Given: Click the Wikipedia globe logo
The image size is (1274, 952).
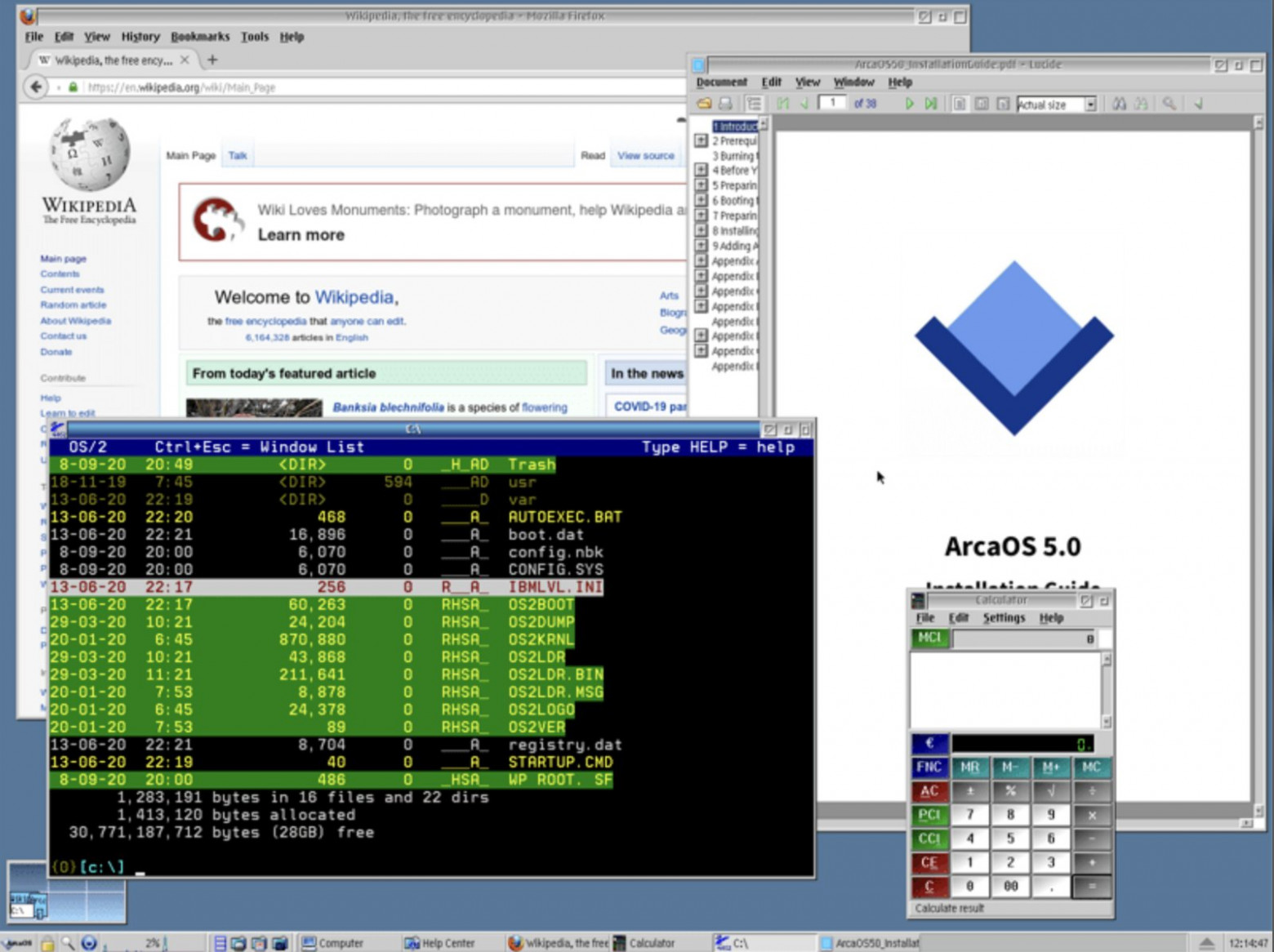Looking at the screenshot, I should [x=89, y=154].
